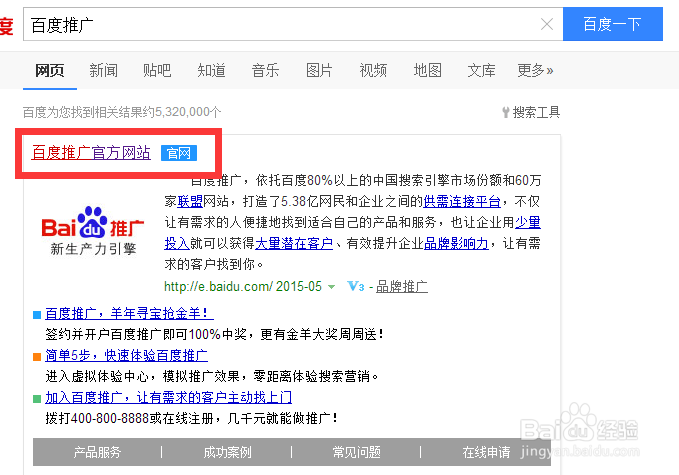Open 百度推广,羊年寻宝抢金羊! link

129,313
